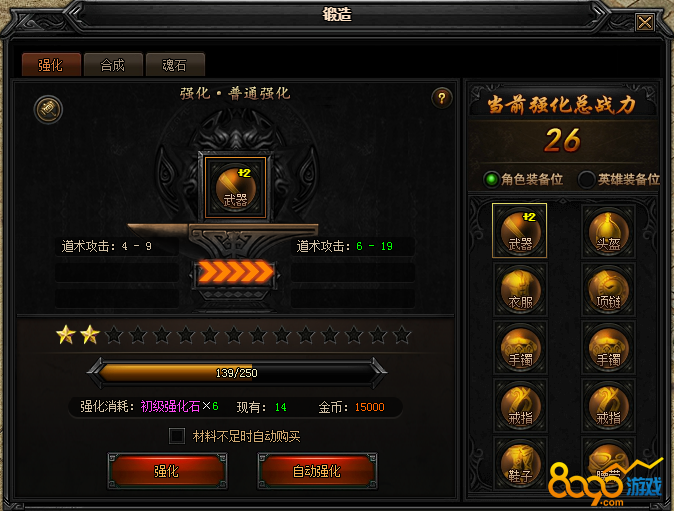Viewport: 674px width, 511px height.
Task: Select the 头盔 helmet equipment slot
Action: [608, 231]
